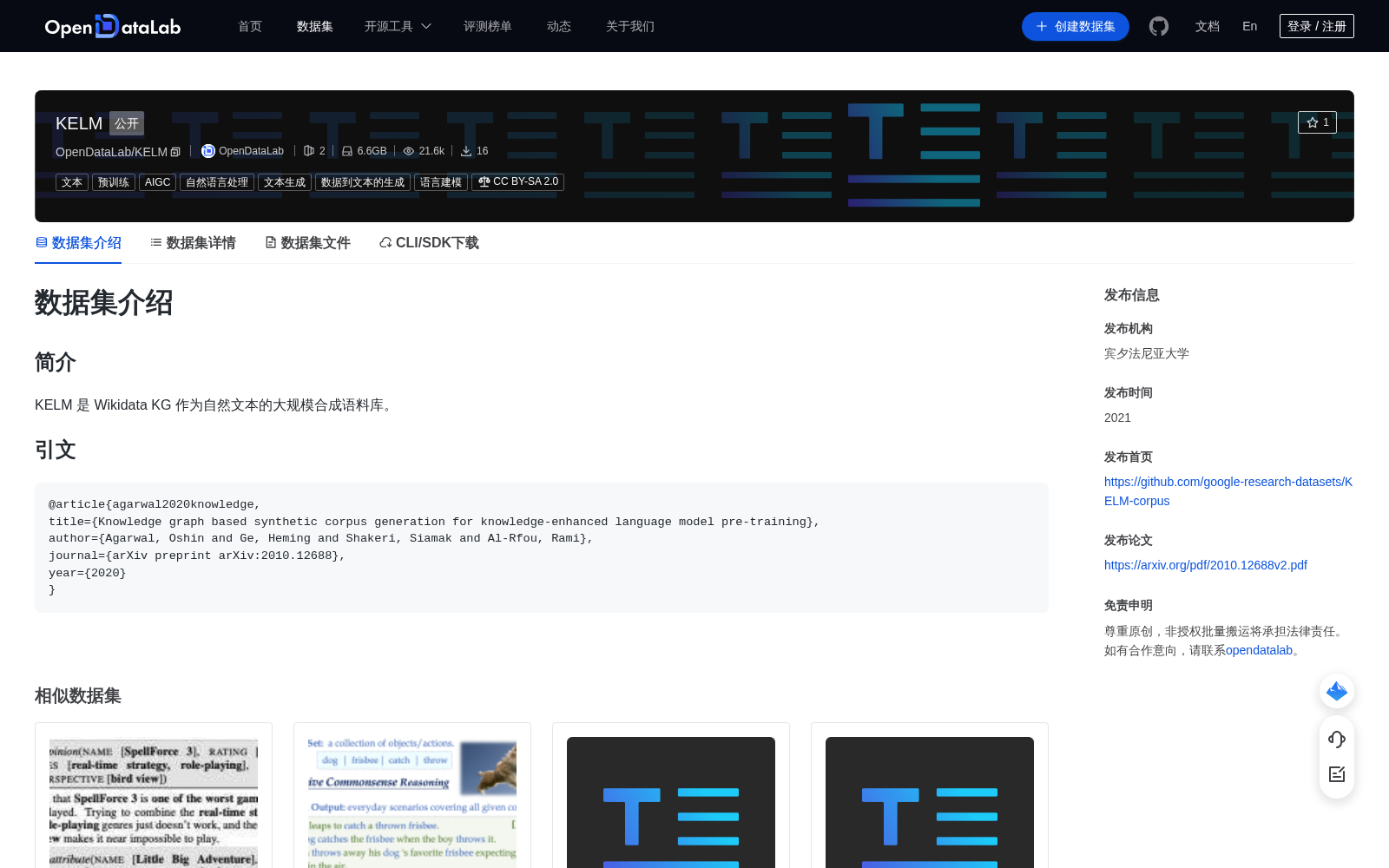Open 数据集 in the top navigation
The width and height of the screenshot is (1389, 868).
click(315, 26)
